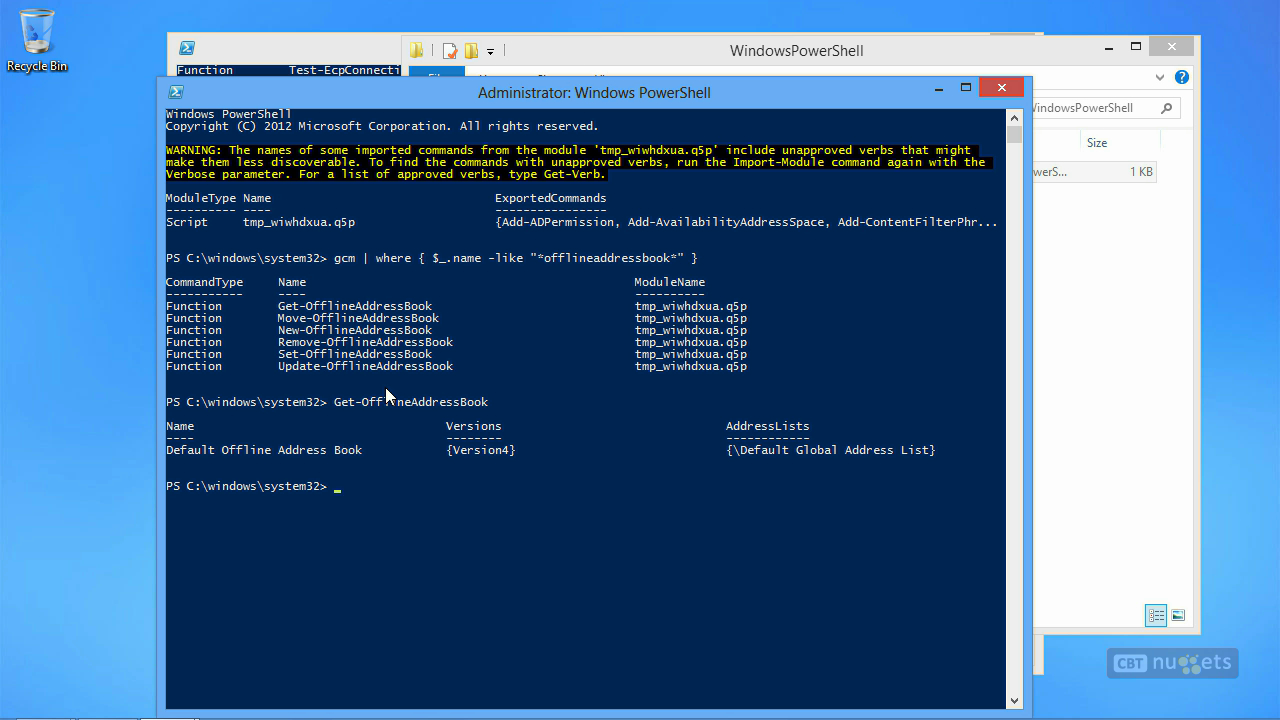The height and width of the screenshot is (720, 1280).
Task: Click the background PowerShell window's title icon
Action: [186, 48]
